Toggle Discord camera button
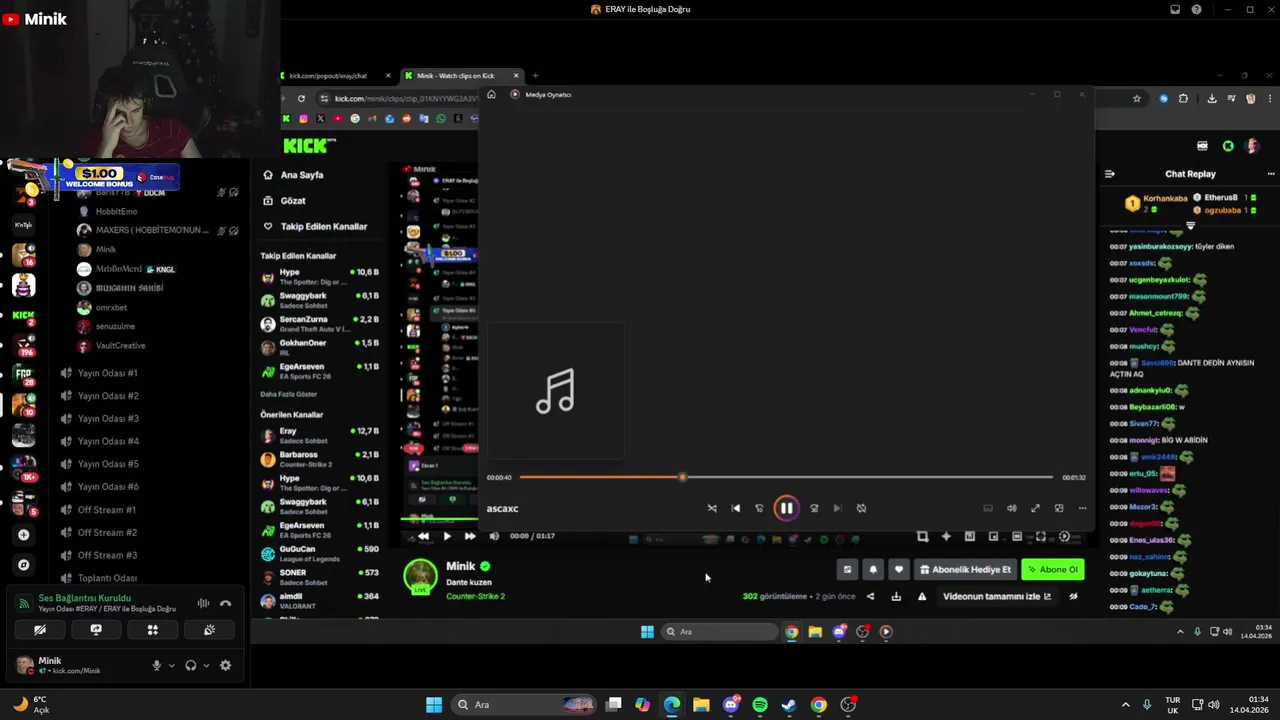This screenshot has width=1280, height=720. tap(39, 630)
